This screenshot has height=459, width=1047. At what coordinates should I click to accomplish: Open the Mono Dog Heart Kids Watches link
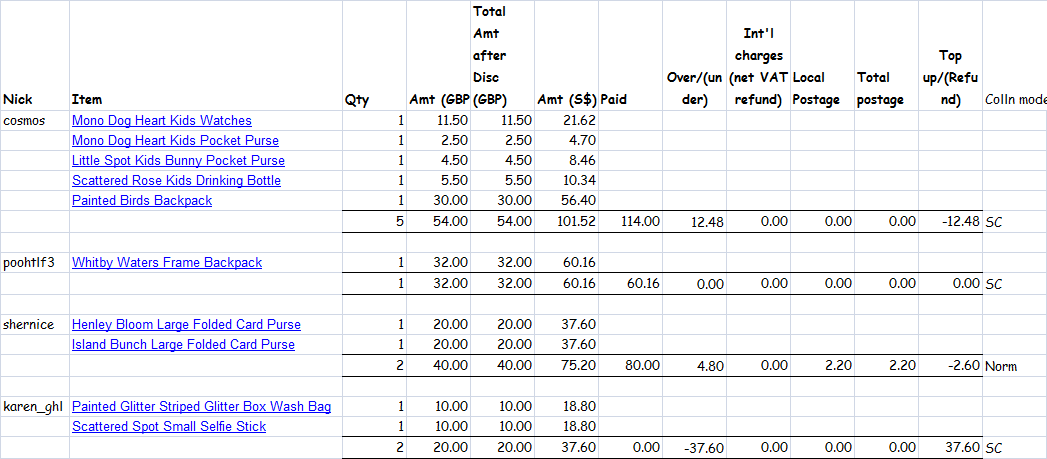162,121
